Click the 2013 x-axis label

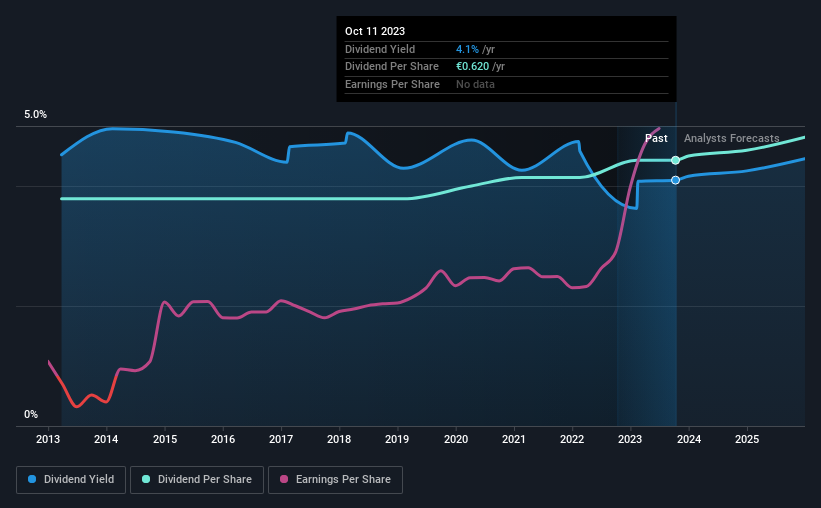coord(48,439)
